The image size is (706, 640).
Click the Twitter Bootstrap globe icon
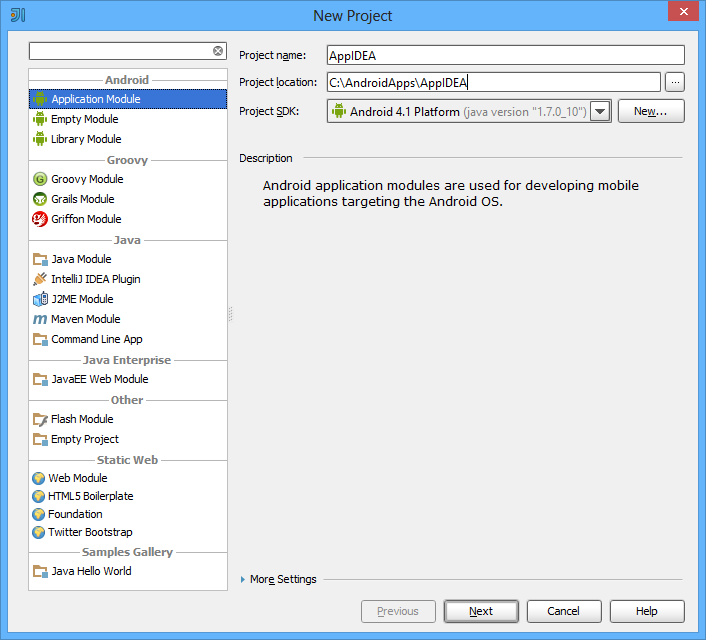click(x=39, y=532)
